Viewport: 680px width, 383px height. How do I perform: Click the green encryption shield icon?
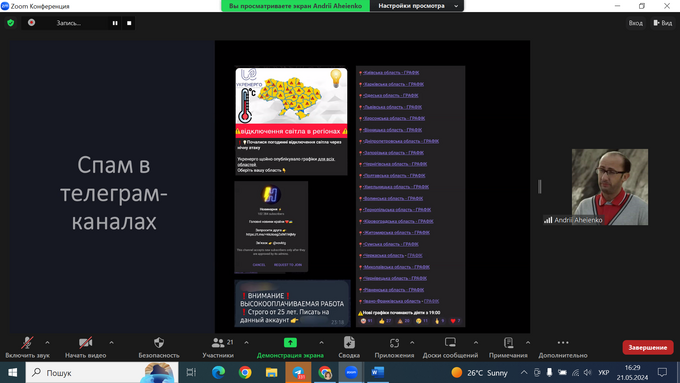(x=11, y=23)
